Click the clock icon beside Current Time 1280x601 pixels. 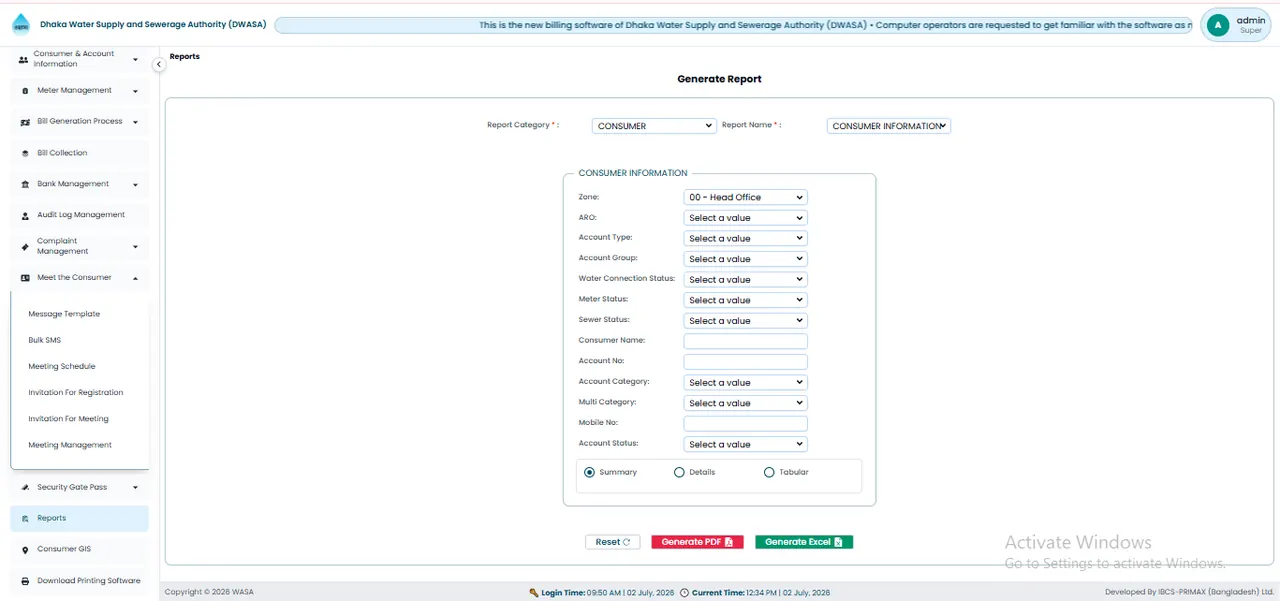pyautogui.click(x=684, y=593)
